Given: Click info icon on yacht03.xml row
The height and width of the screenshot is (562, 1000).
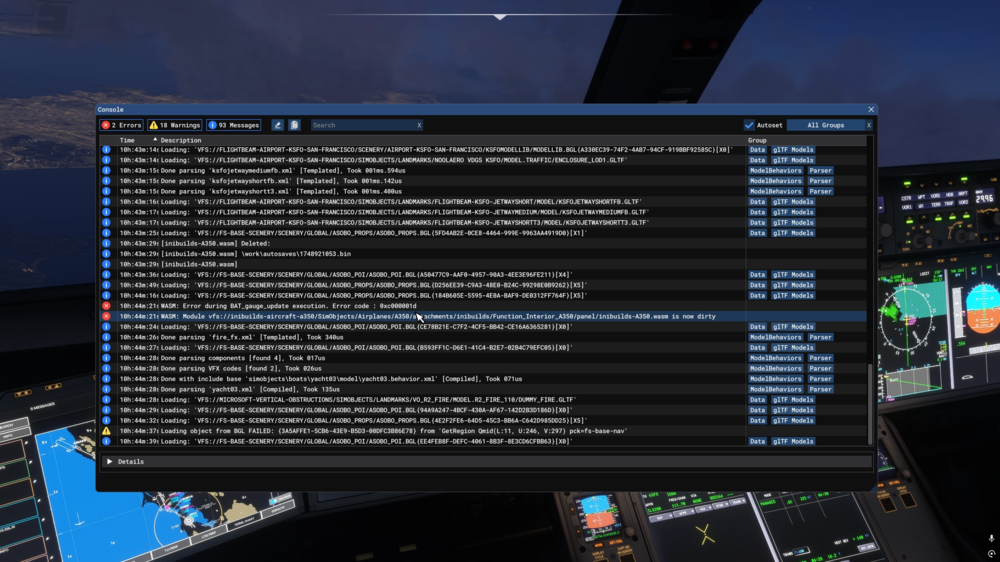Looking at the screenshot, I should 106,389.
